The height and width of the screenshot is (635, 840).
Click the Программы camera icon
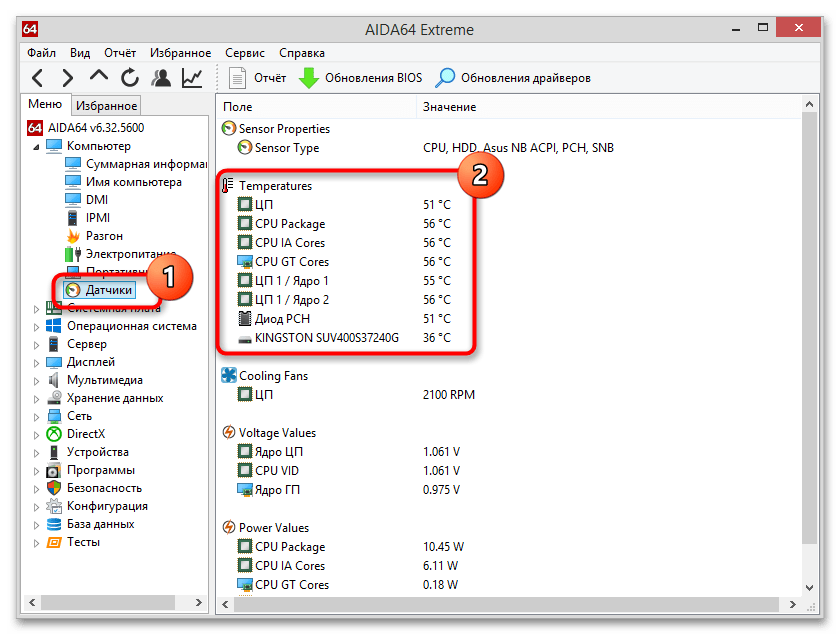[x=54, y=471]
